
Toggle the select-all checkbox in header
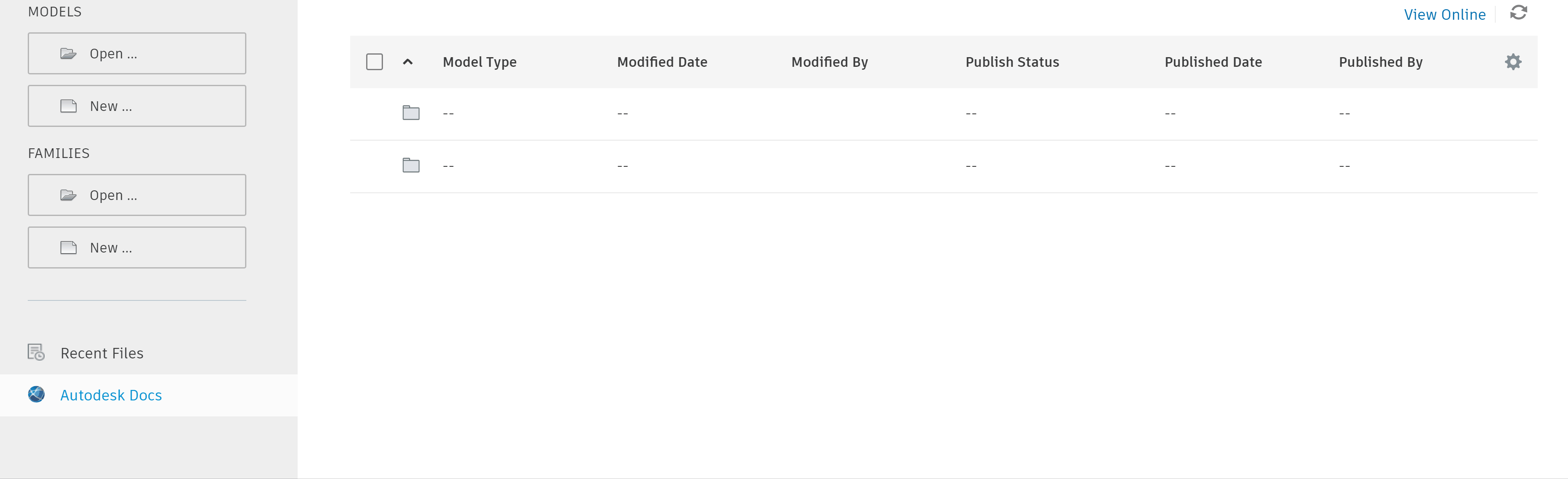click(375, 62)
